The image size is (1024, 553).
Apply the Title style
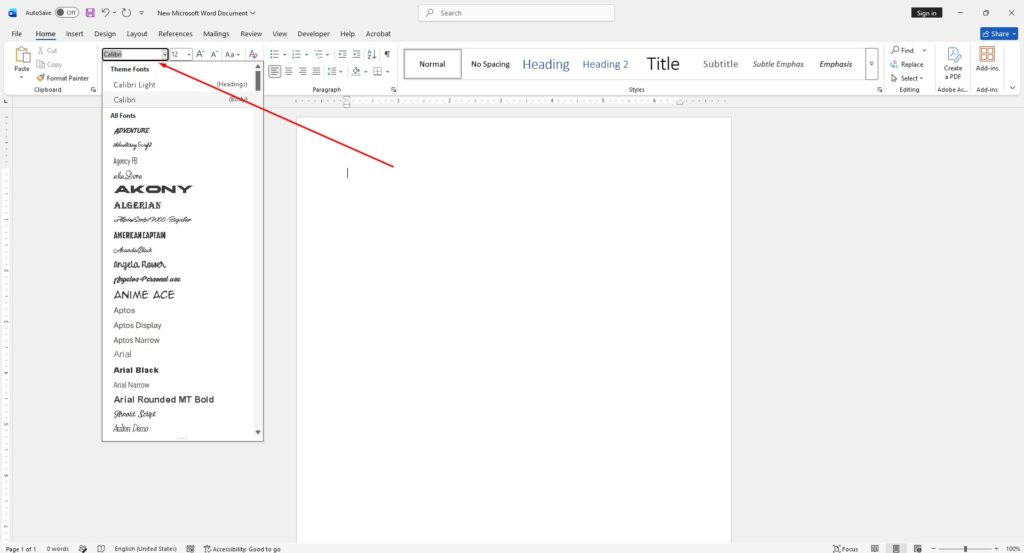click(663, 64)
